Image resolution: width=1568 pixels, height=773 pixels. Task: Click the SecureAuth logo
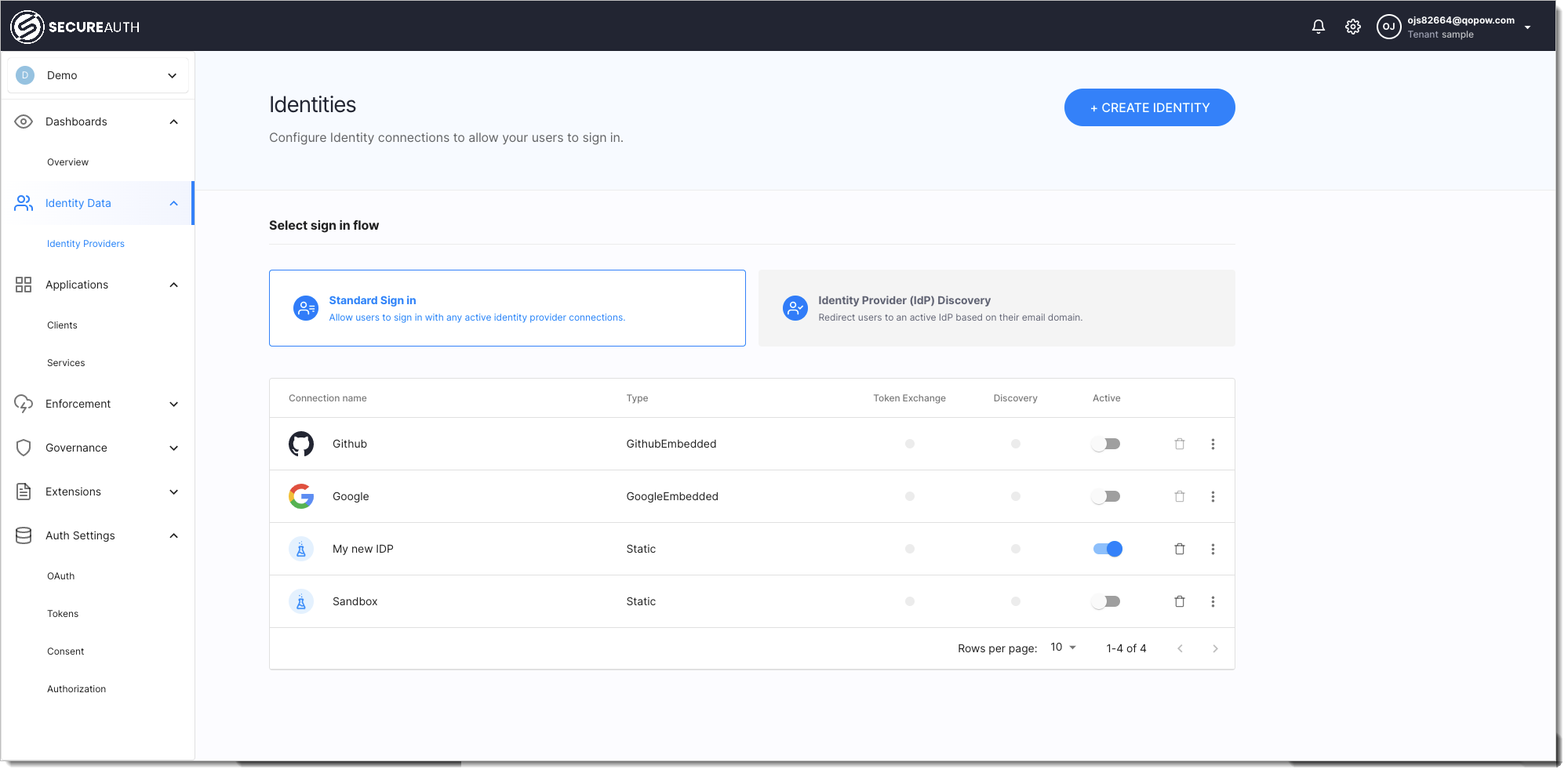(x=75, y=27)
